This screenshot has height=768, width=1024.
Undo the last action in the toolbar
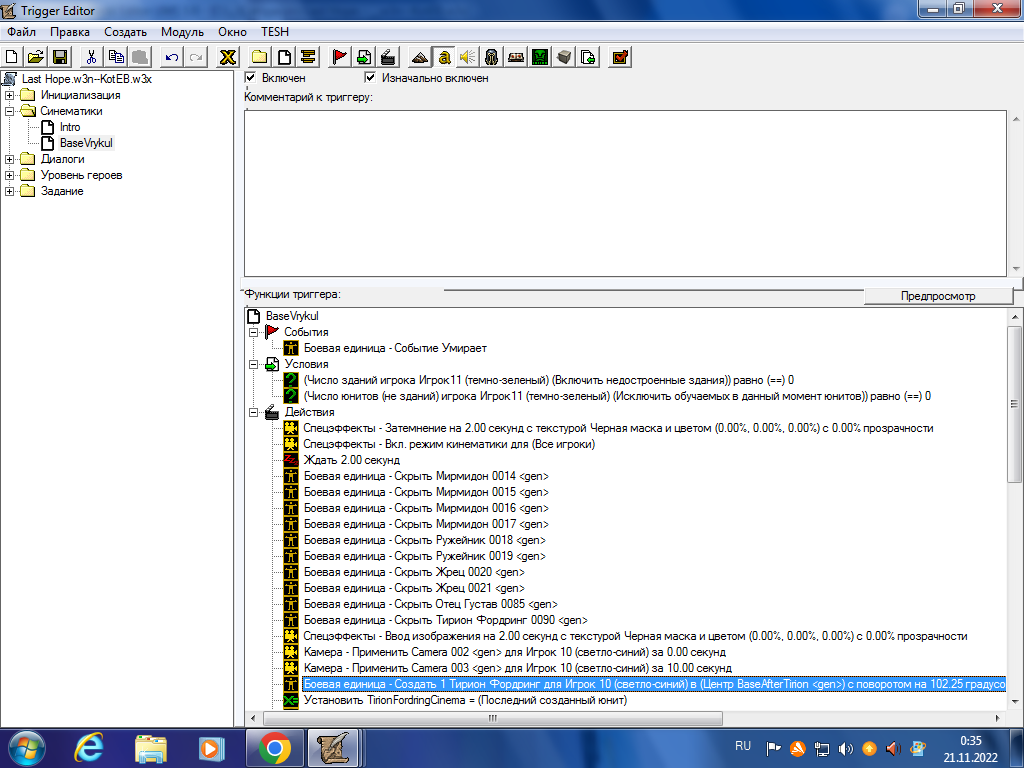tap(171, 57)
